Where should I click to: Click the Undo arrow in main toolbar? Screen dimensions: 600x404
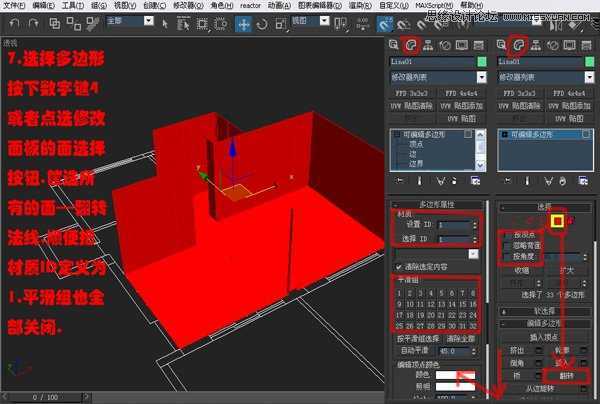tap(15, 24)
